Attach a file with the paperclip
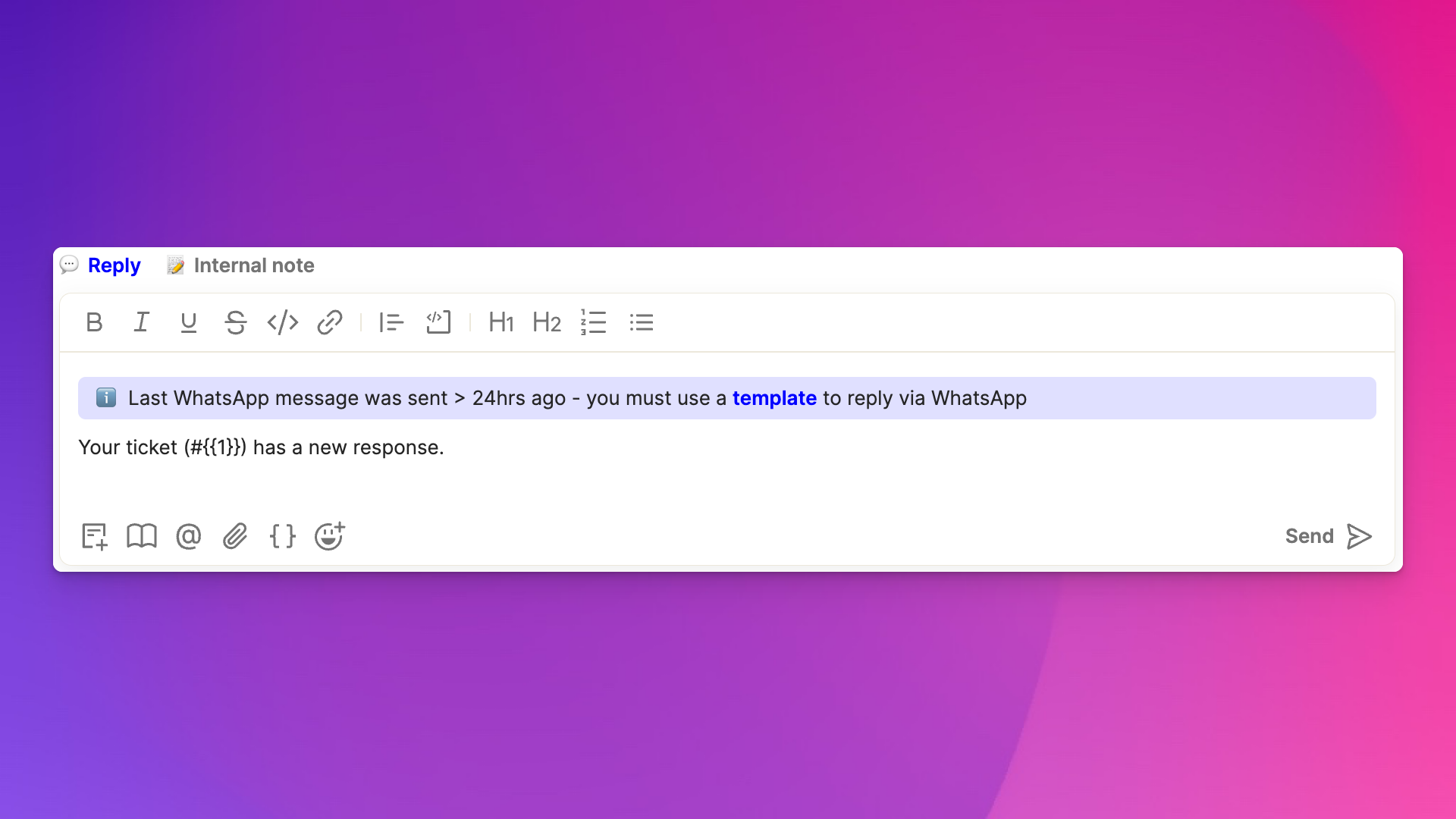This screenshot has width=1456, height=819. click(x=235, y=536)
